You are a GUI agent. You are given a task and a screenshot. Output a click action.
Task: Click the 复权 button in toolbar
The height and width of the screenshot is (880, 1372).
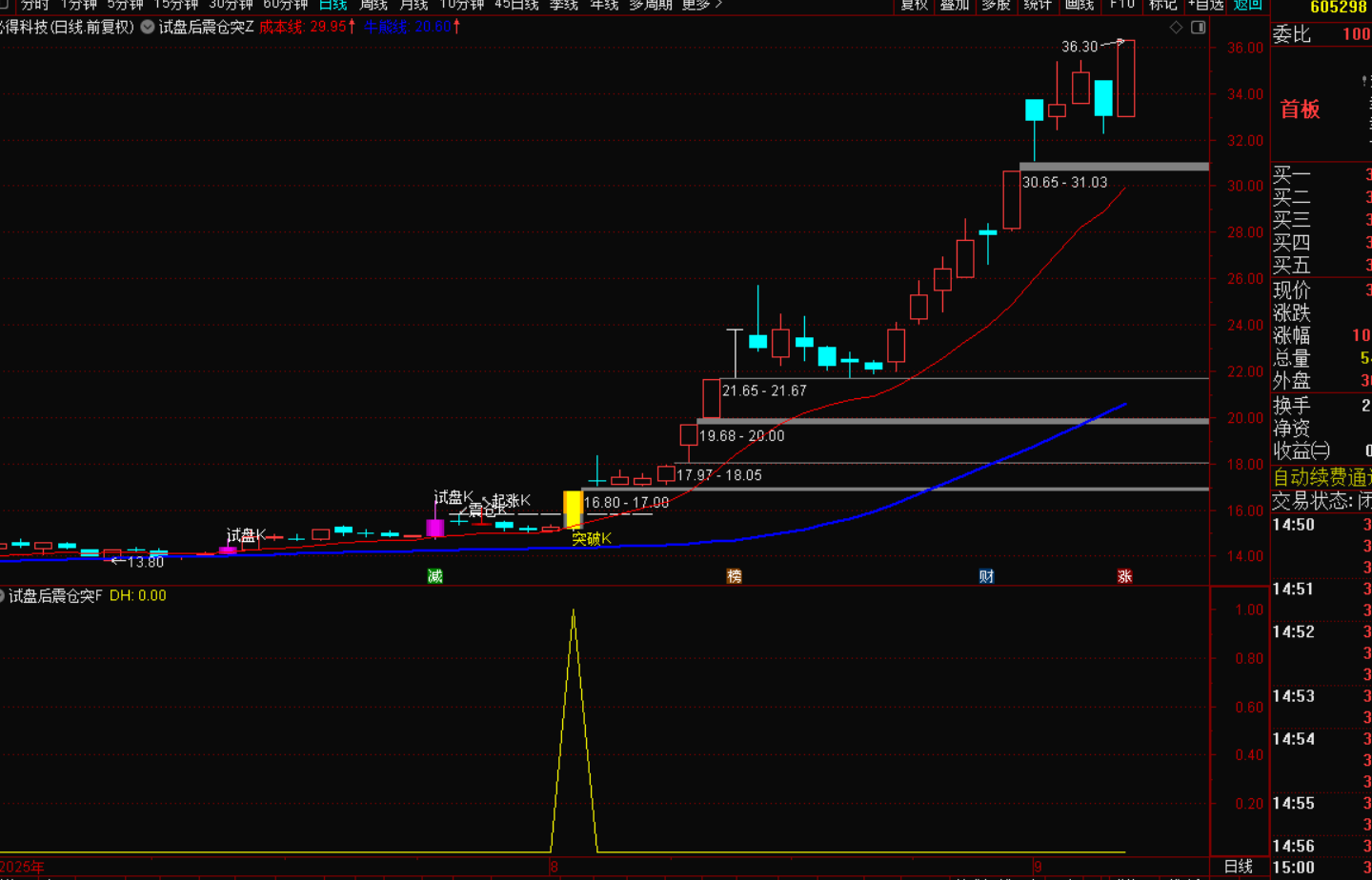tap(914, 5)
